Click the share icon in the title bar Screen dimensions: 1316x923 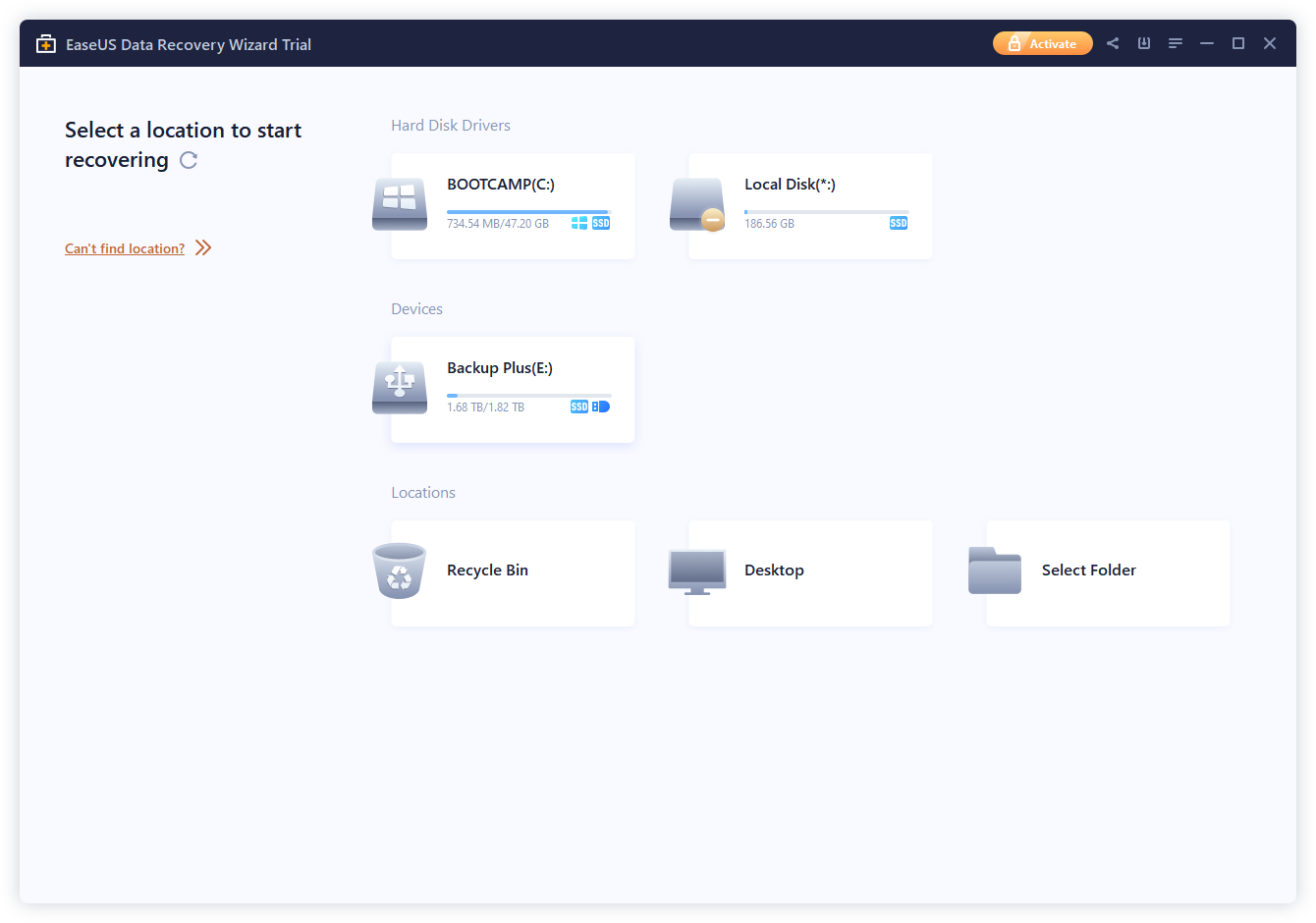click(1113, 43)
